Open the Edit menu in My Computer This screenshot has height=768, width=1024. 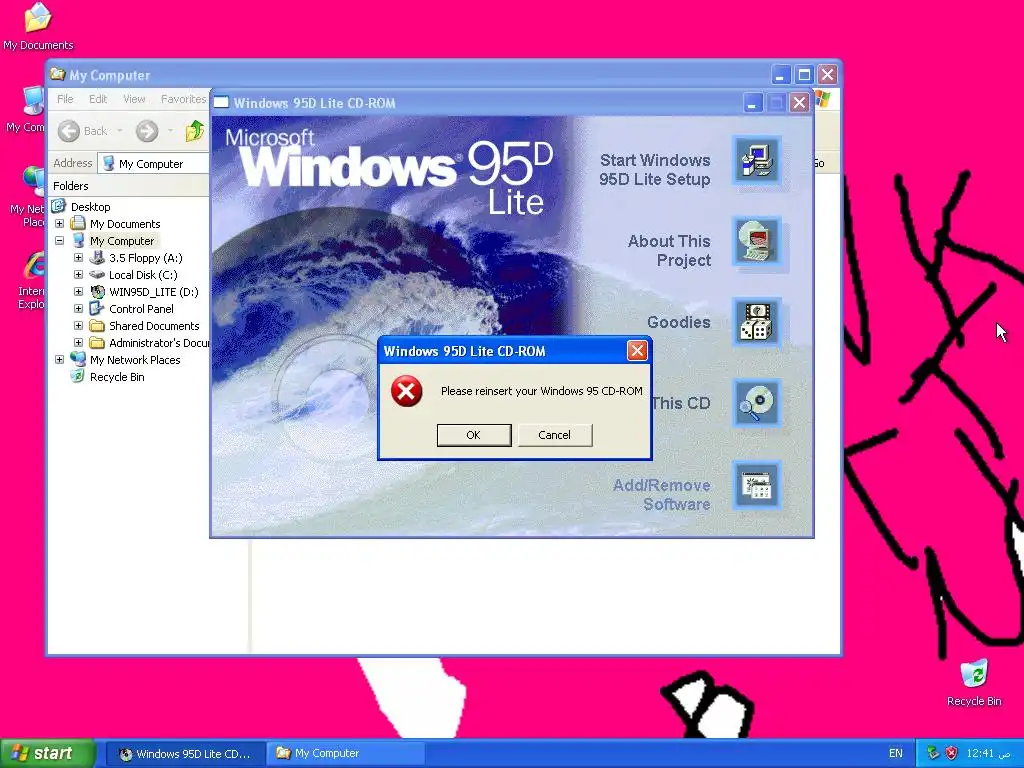pos(98,99)
